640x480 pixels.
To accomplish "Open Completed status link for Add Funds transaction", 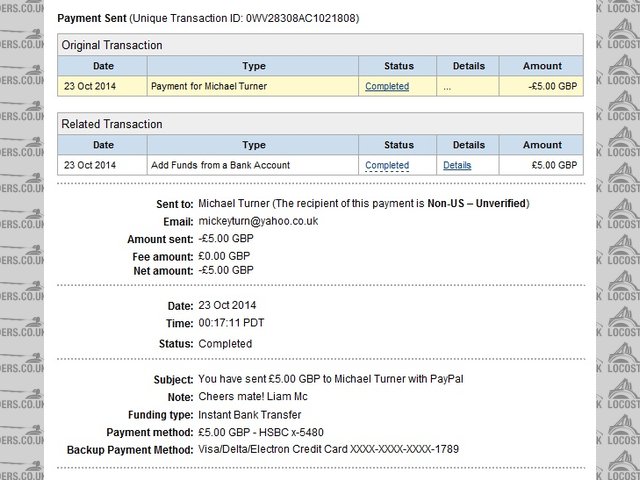I will [x=387, y=165].
